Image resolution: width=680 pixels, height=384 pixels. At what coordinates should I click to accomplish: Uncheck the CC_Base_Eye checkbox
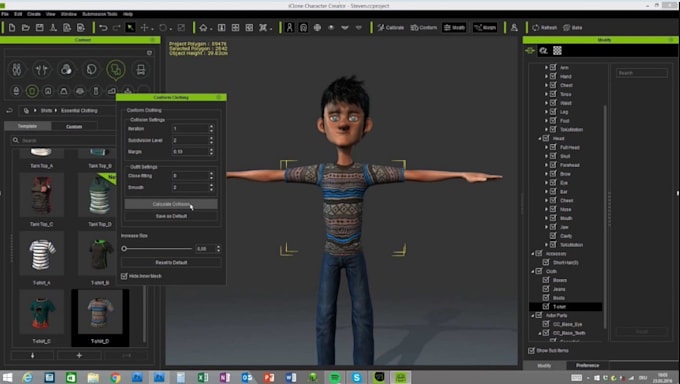(546, 324)
